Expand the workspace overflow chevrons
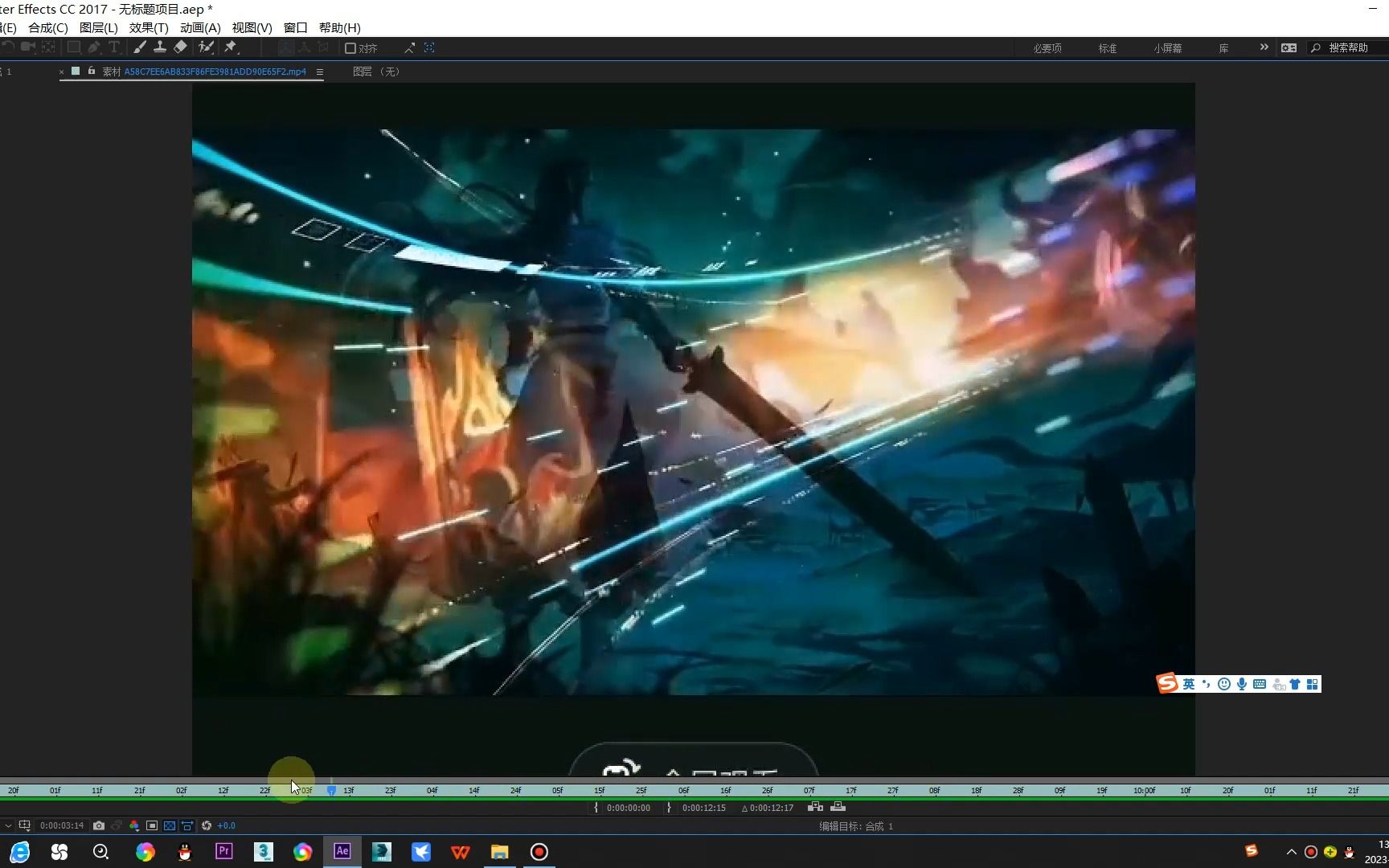Screen dimensions: 1389x868 coord(1264,47)
